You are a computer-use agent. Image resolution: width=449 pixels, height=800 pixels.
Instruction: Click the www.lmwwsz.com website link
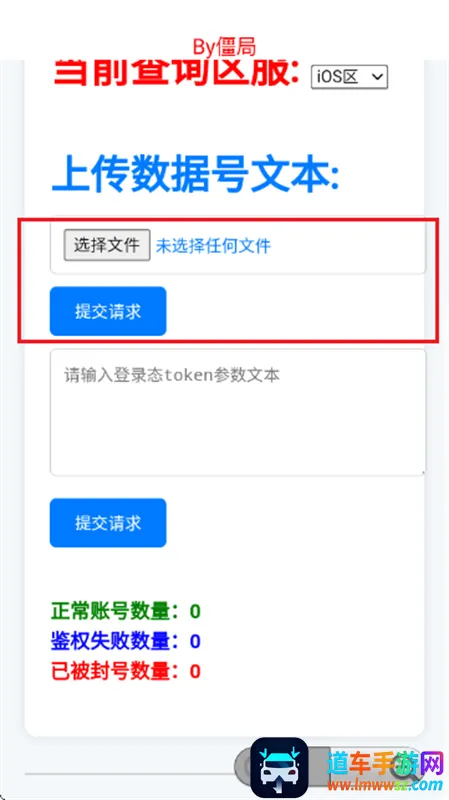[384, 784]
